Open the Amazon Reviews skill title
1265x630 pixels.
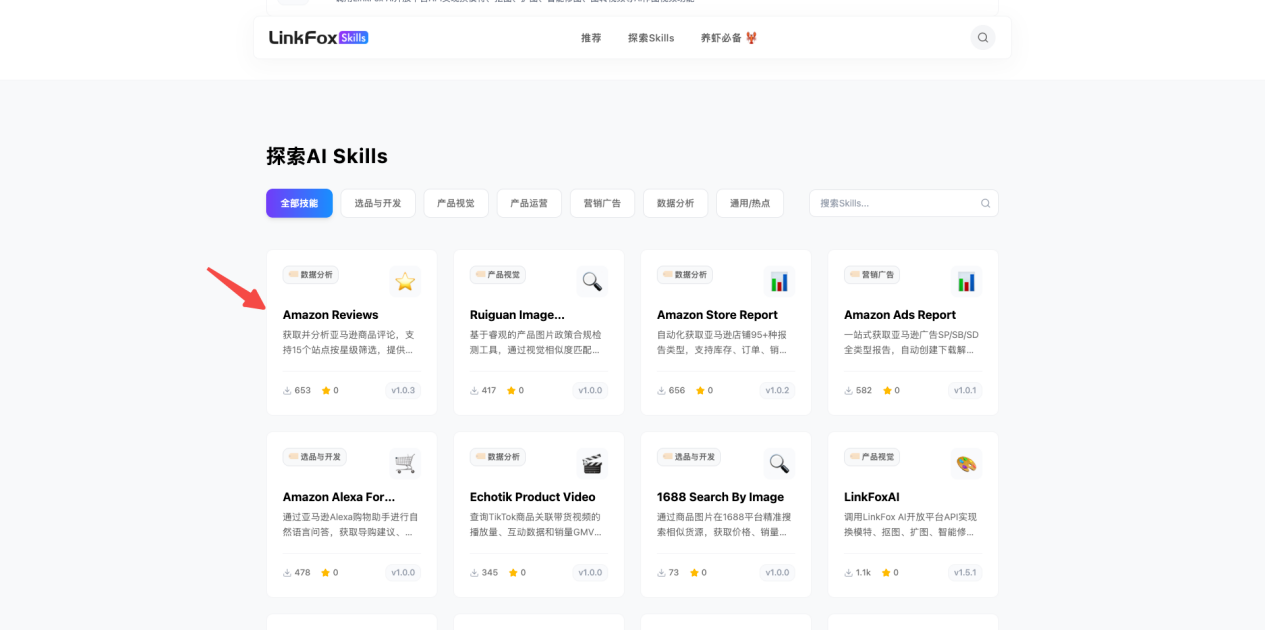[330, 315]
